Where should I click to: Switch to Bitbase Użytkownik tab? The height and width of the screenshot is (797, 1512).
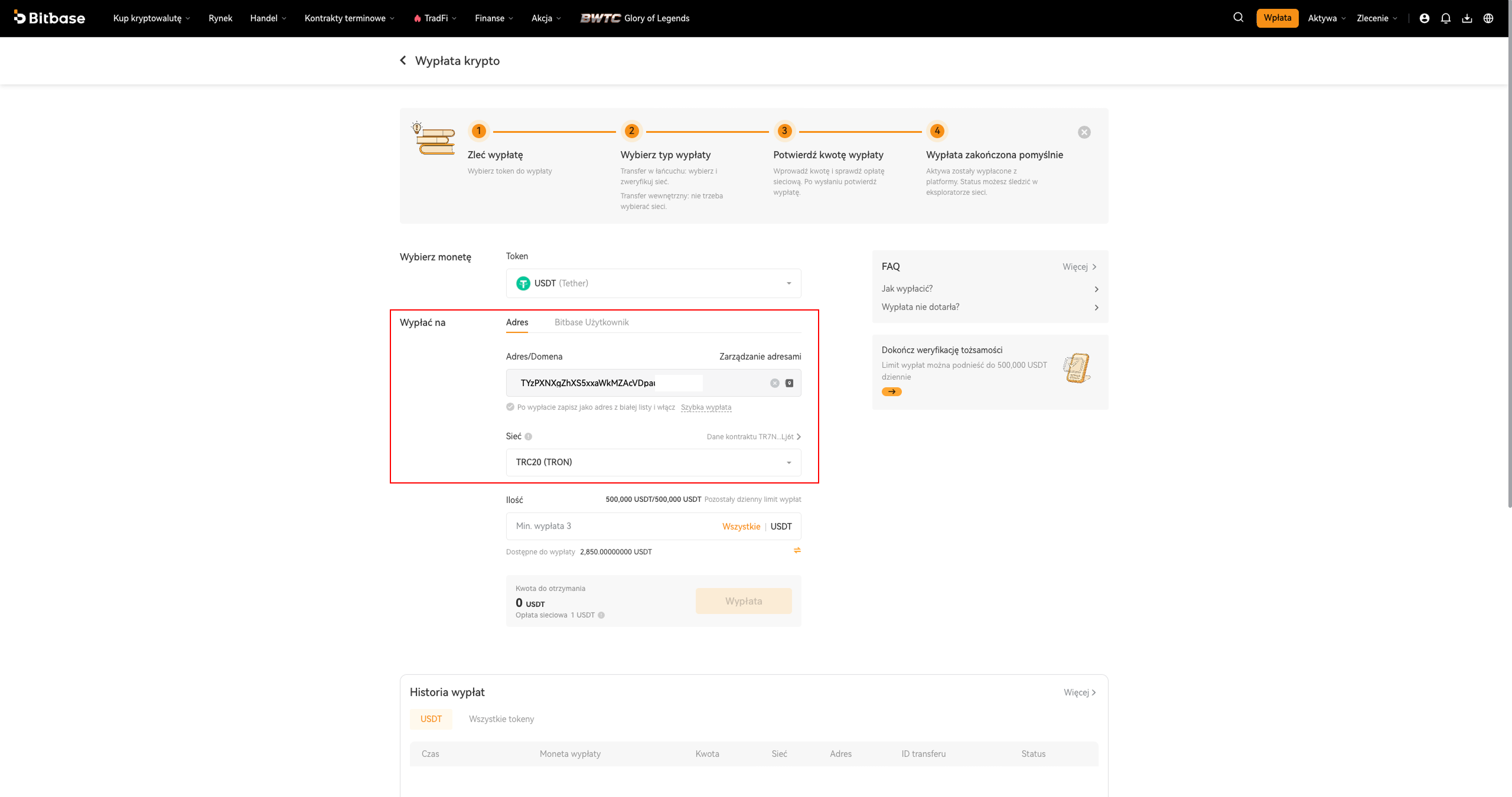tap(591, 322)
